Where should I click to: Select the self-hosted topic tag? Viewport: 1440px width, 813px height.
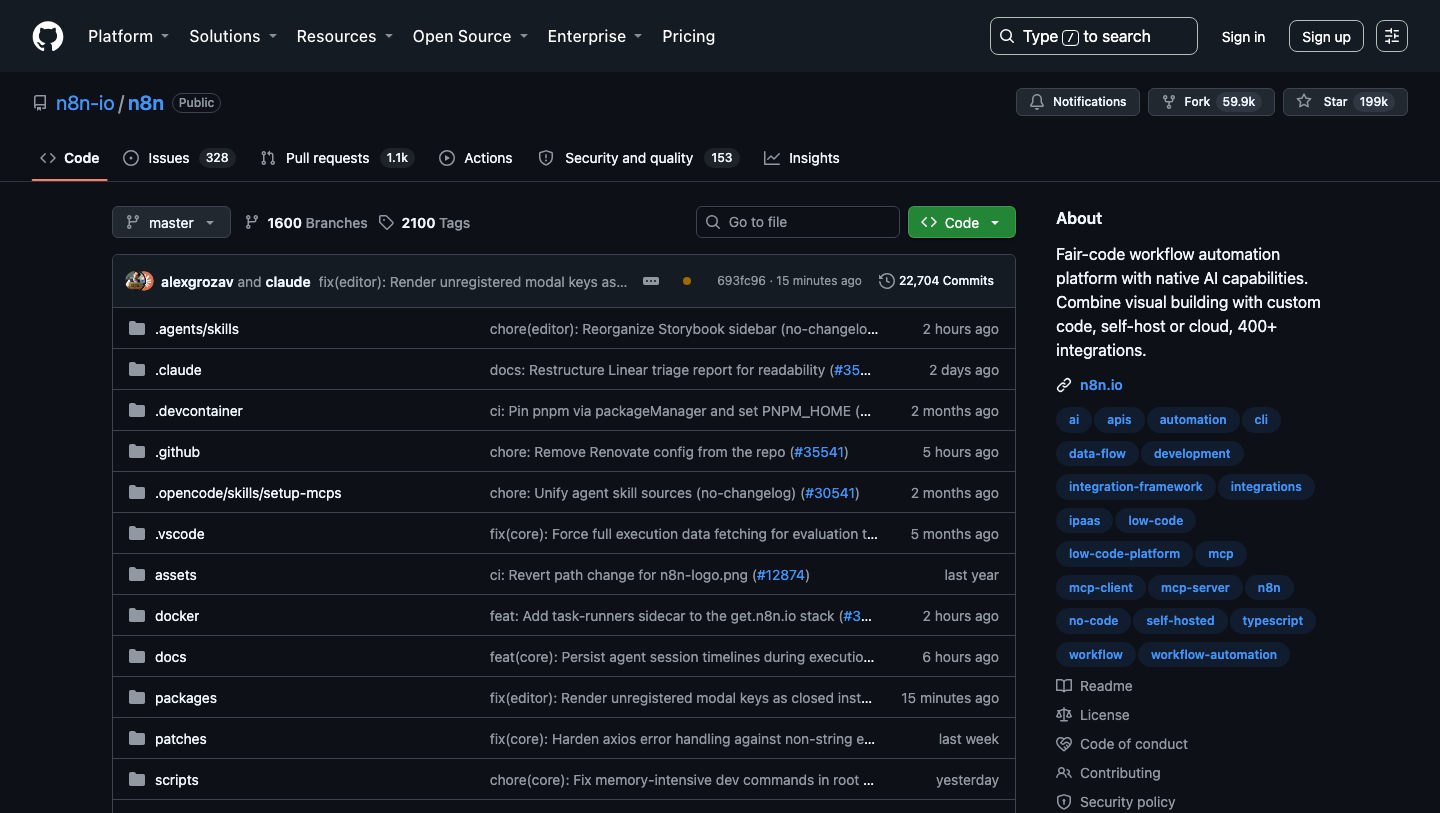(x=1180, y=621)
